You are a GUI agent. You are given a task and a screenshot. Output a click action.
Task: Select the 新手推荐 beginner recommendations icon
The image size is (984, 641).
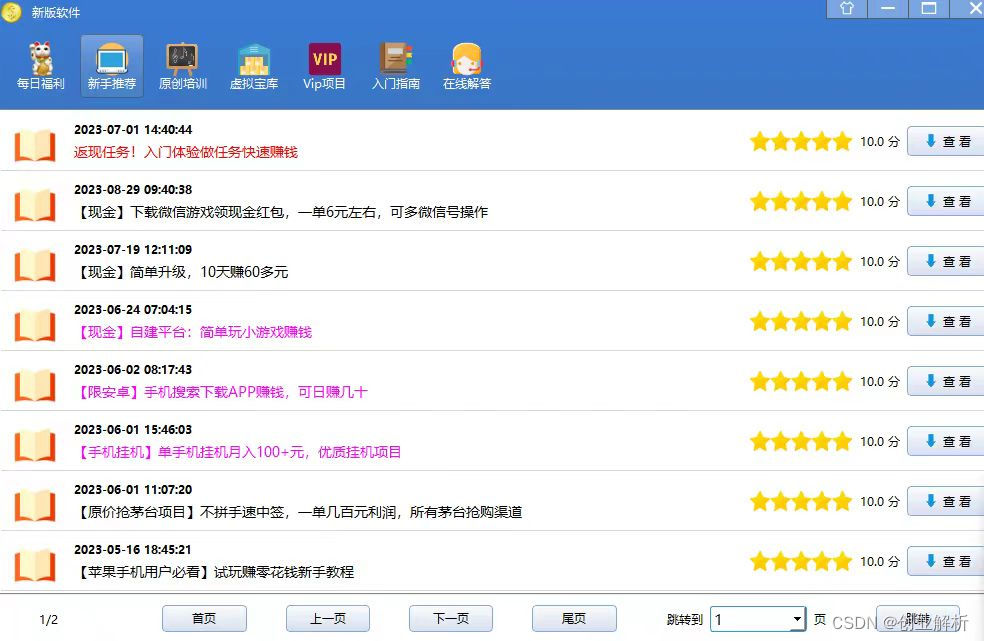click(x=111, y=65)
